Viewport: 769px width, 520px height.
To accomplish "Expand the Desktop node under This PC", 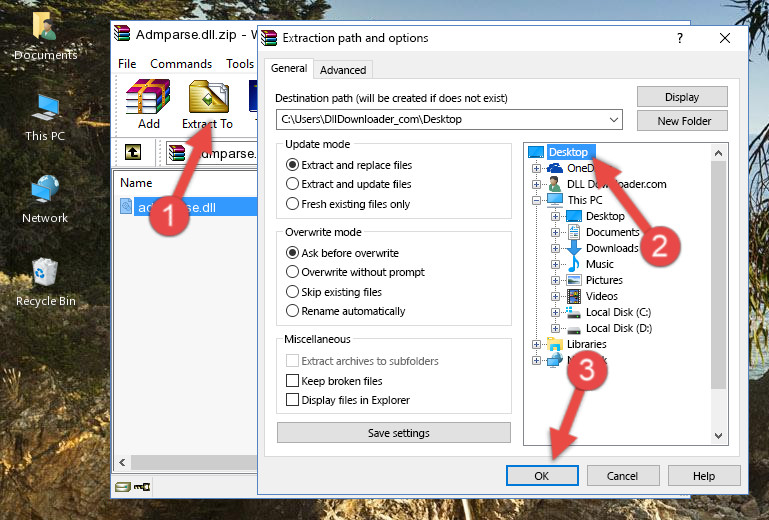I will 555,216.
